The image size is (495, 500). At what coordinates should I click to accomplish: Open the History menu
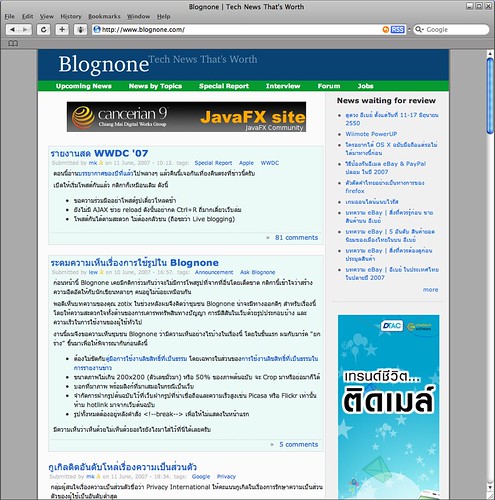pyautogui.click(x=71, y=16)
